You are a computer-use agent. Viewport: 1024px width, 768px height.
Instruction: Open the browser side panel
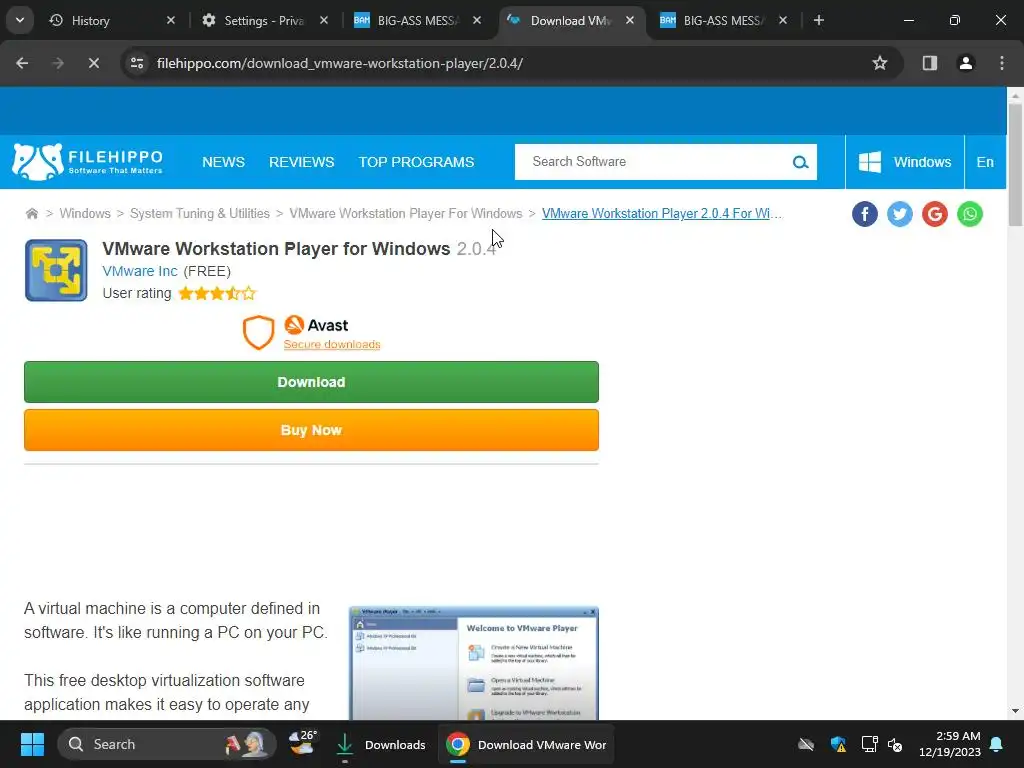pos(930,63)
